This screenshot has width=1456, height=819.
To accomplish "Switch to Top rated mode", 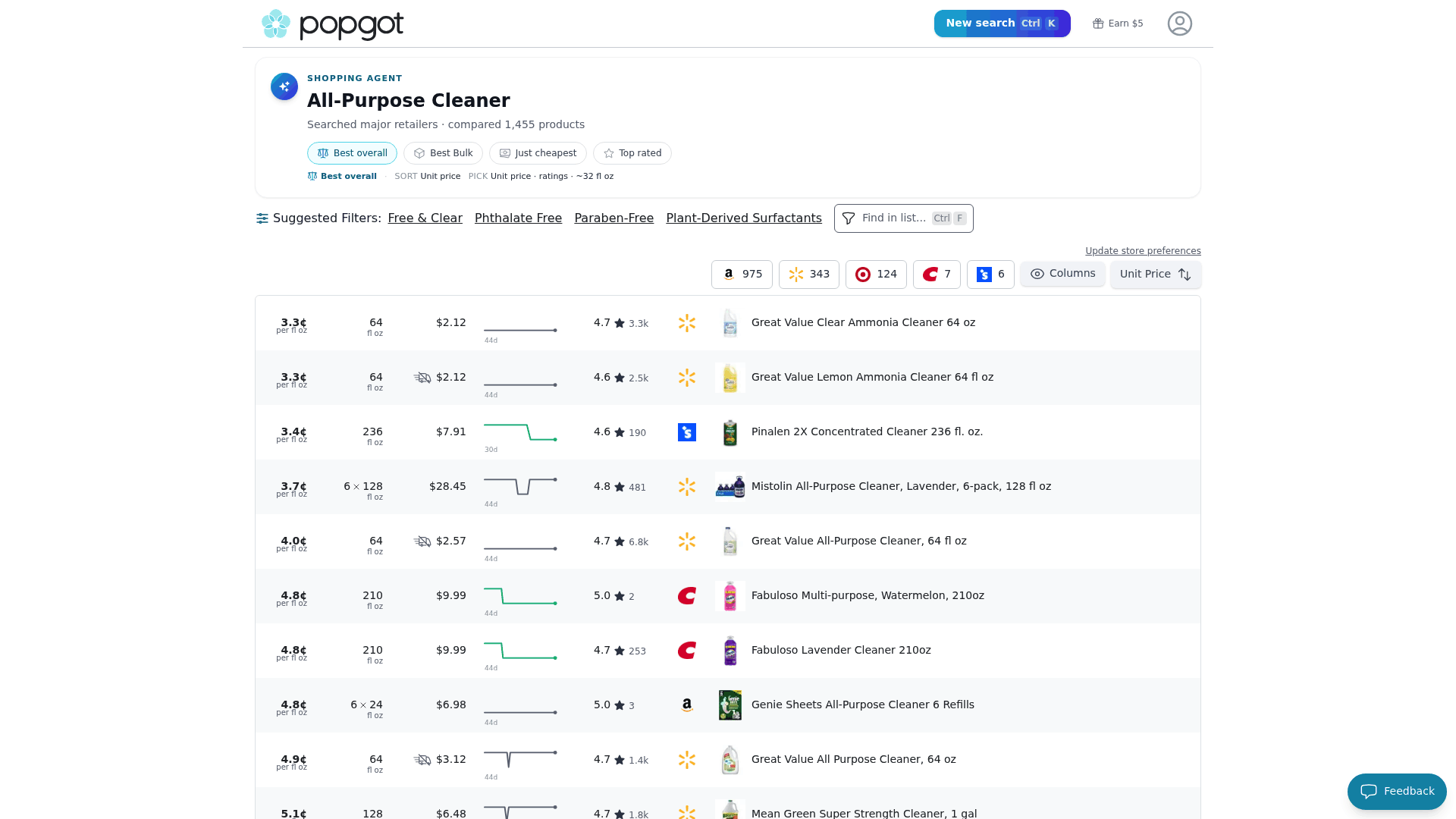I will tap(632, 153).
